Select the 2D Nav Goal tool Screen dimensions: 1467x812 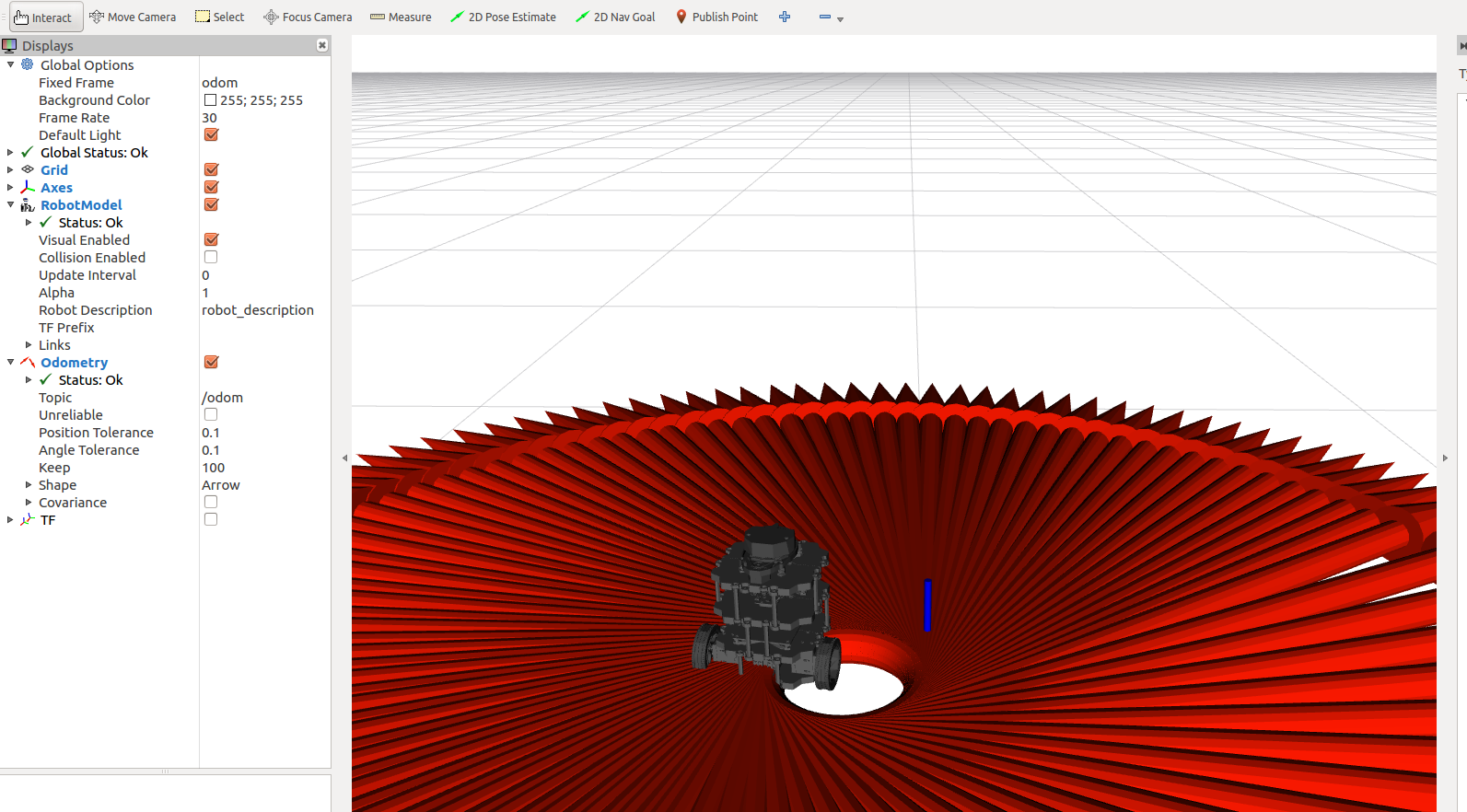click(x=615, y=17)
